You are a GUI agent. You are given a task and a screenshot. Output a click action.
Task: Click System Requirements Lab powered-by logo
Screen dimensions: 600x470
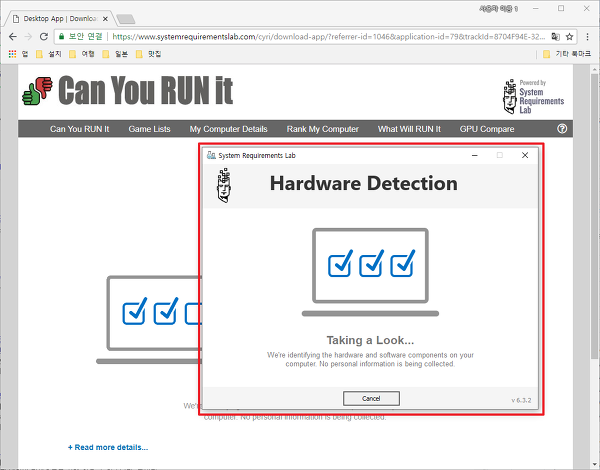(x=533, y=96)
